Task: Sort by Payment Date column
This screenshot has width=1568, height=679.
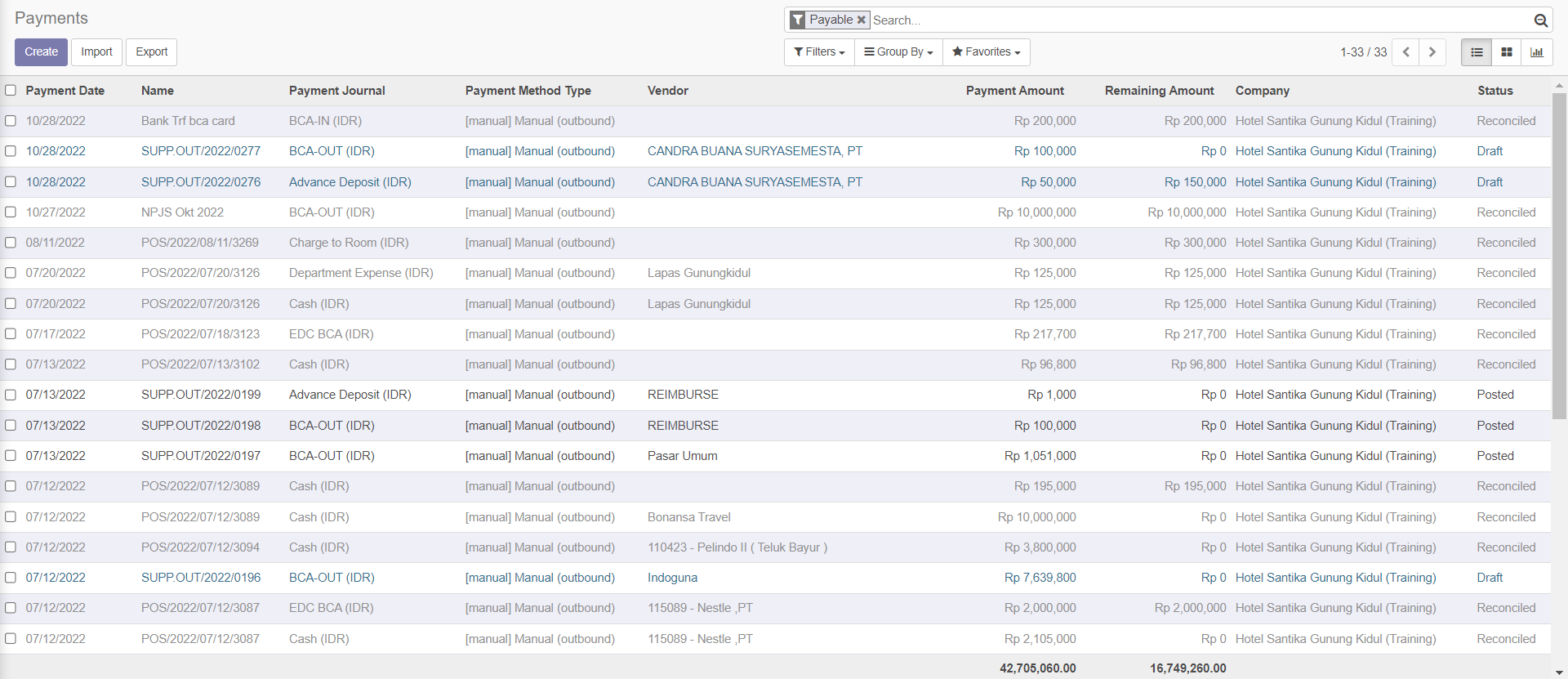Action: (x=65, y=91)
